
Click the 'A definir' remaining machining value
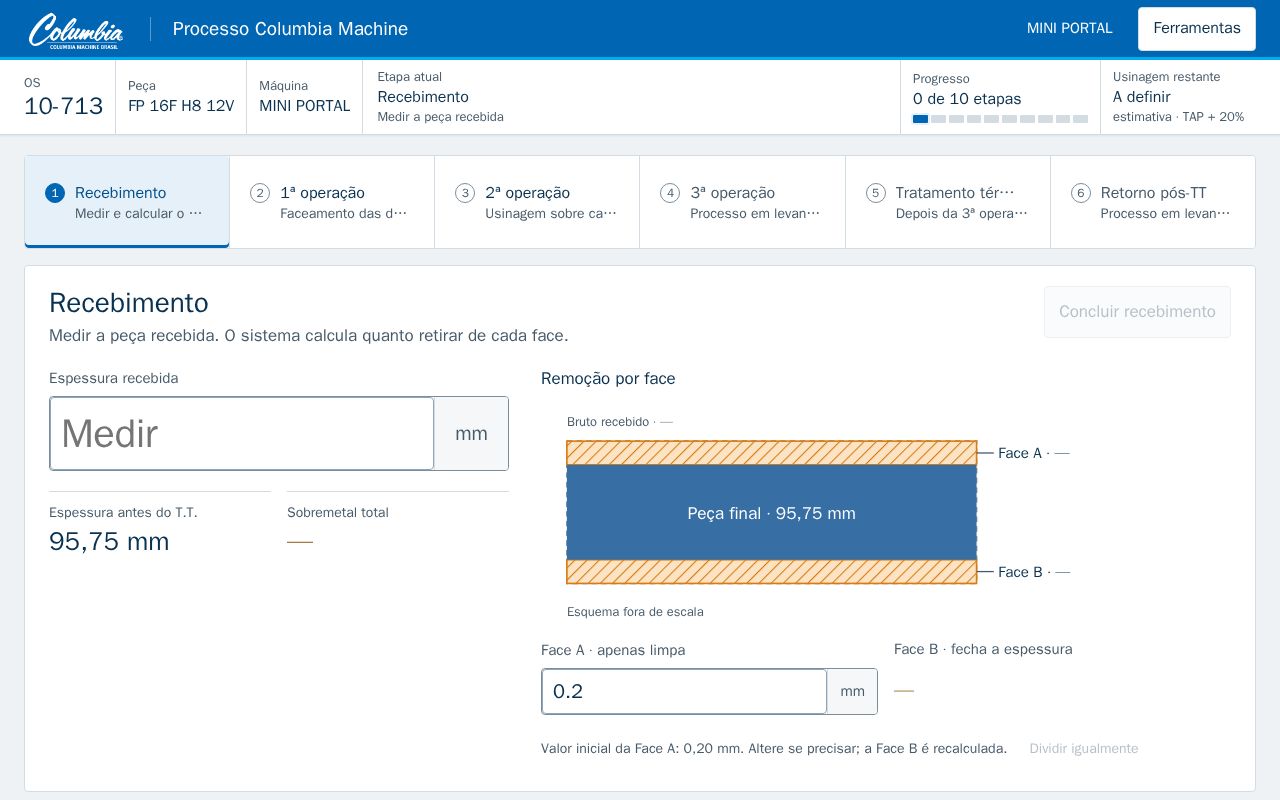pos(1142,97)
